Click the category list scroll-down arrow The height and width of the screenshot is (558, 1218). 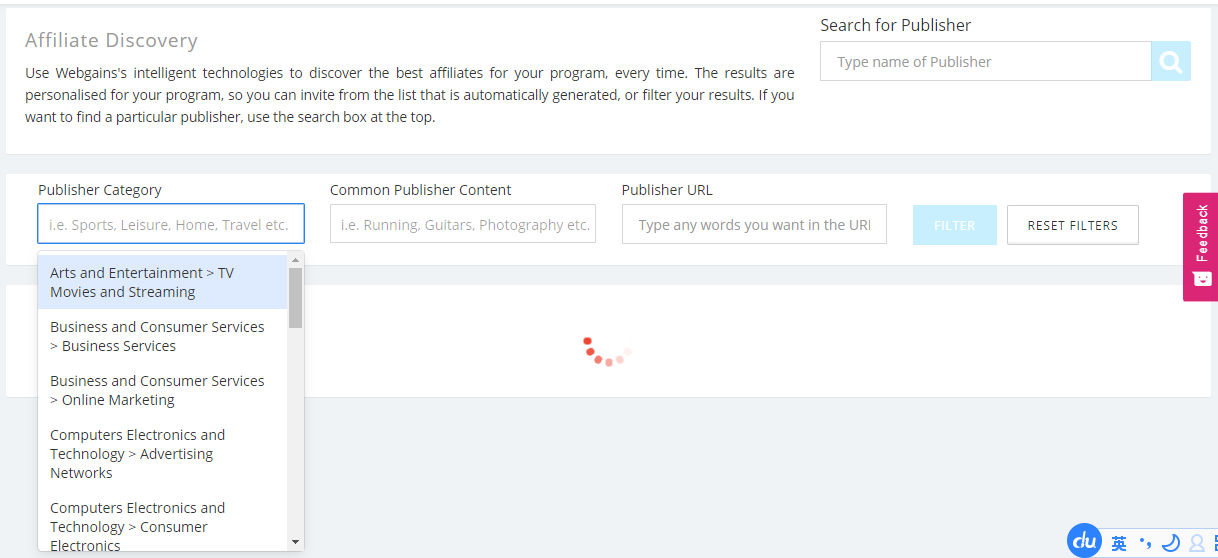coord(295,541)
